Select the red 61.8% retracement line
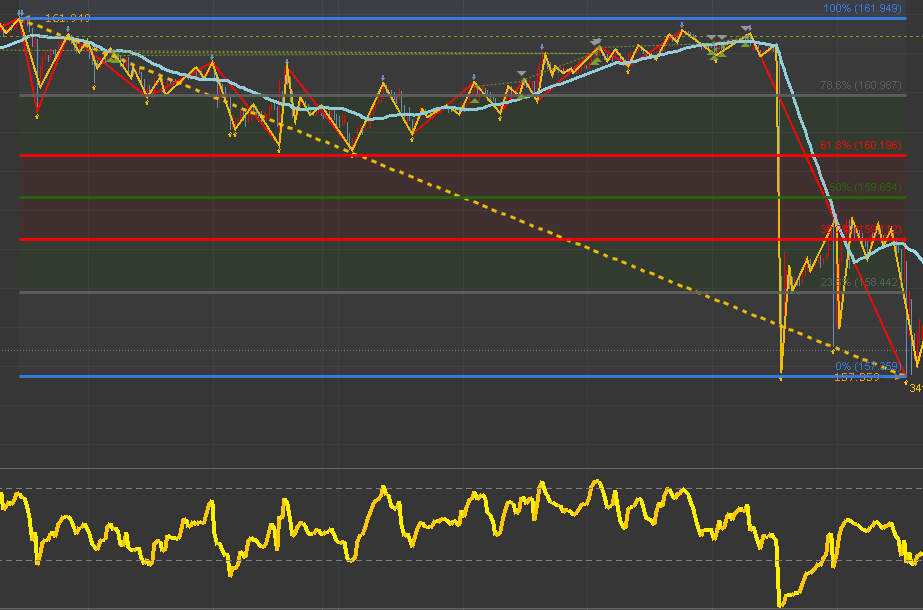923x610 pixels. pos(463,155)
